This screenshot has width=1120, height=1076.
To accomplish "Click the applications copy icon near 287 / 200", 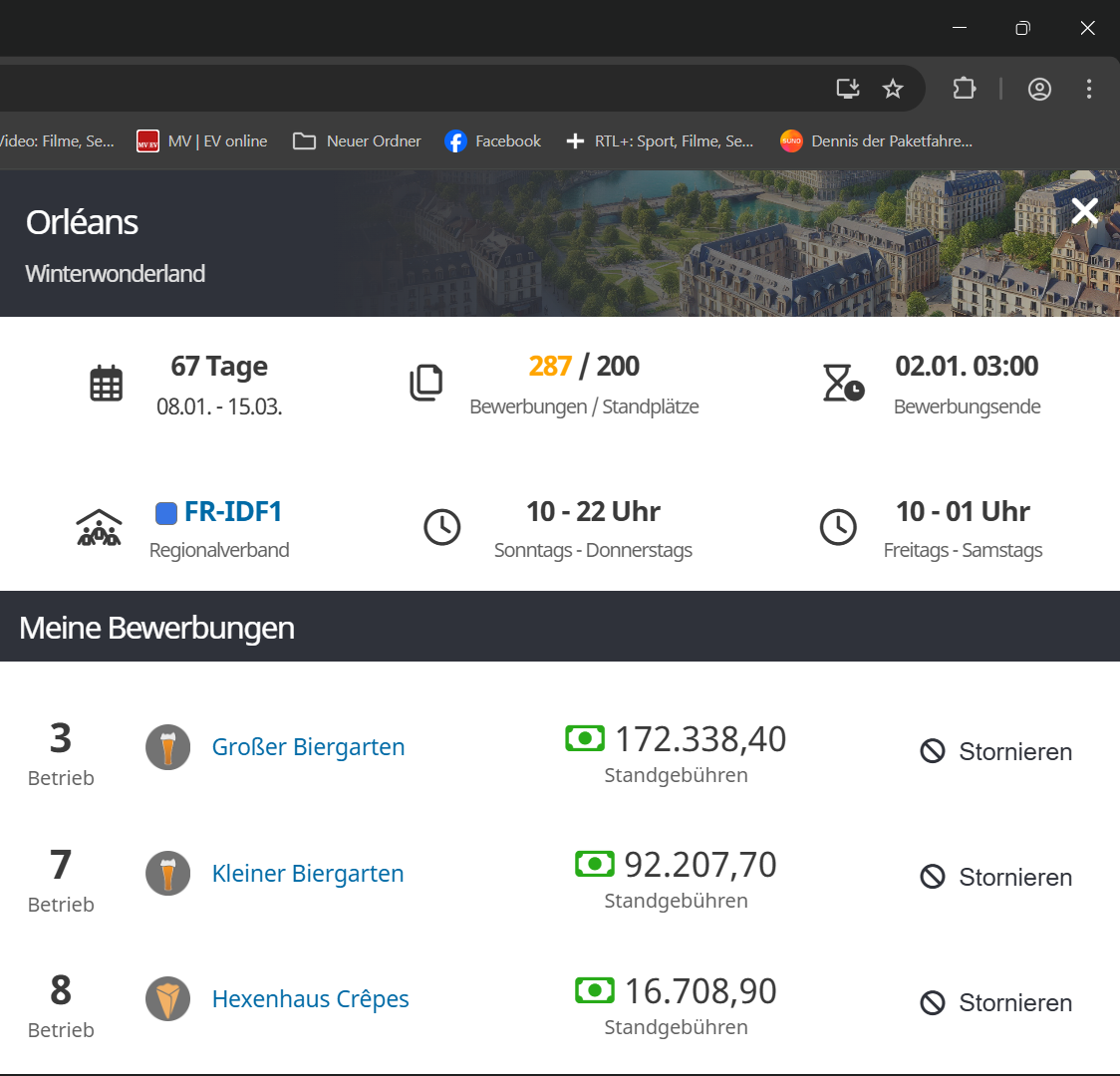I will click(426, 384).
